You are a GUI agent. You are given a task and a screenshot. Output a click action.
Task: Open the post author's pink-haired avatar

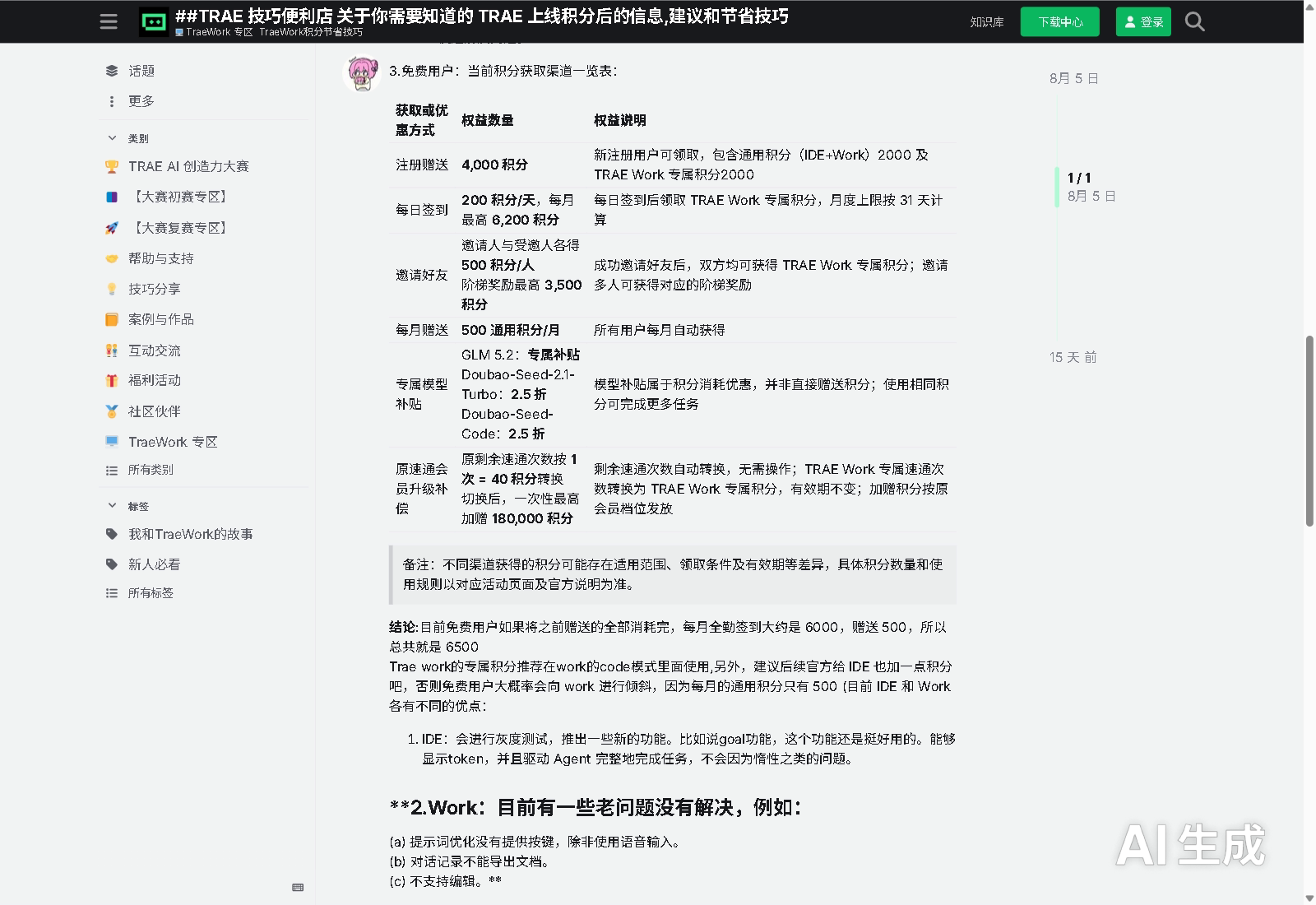coord(362,73)
